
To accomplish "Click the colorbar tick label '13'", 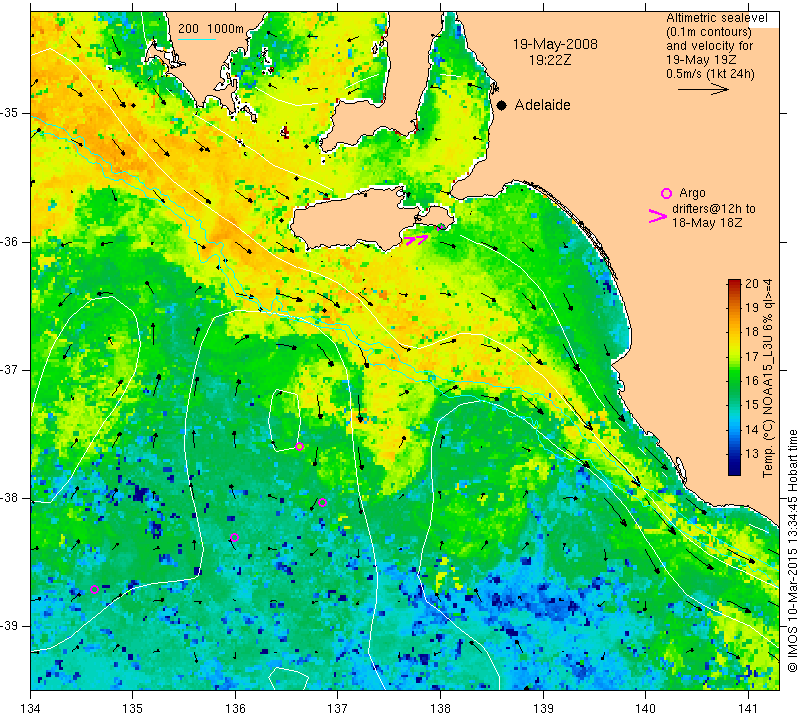I will tap(752, 454).
